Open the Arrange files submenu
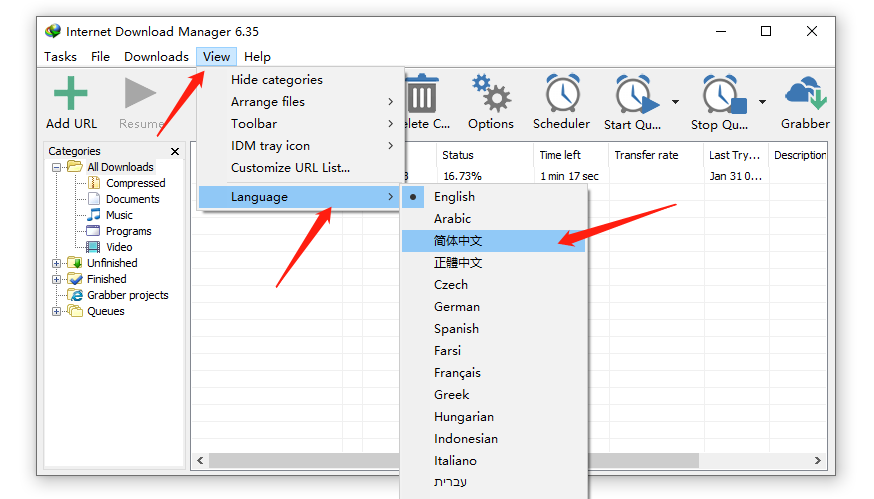 point(301,101)
